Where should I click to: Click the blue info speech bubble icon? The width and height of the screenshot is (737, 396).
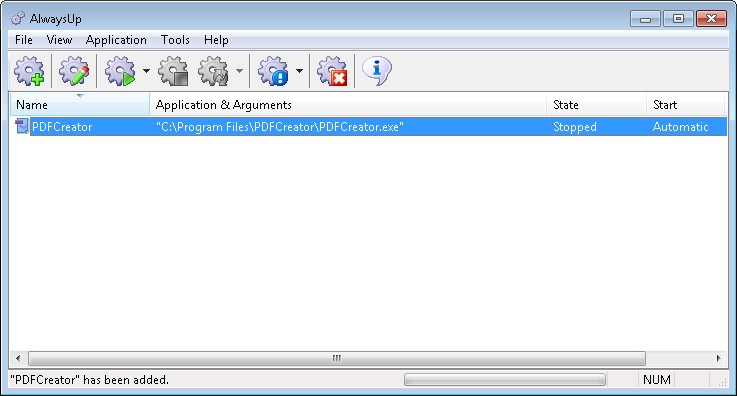click(376, 71)
